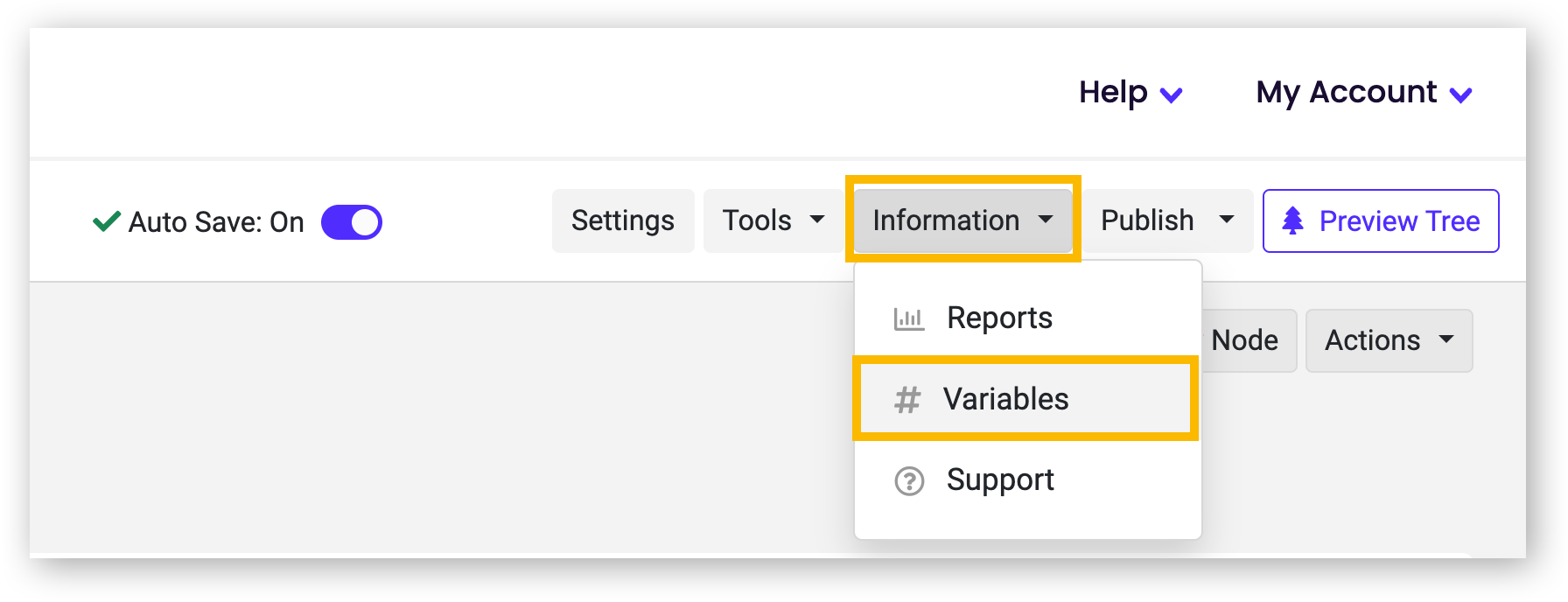1568x602 pixels.
Task: Click the Help chevron arrow
Action: (1172, 94)
